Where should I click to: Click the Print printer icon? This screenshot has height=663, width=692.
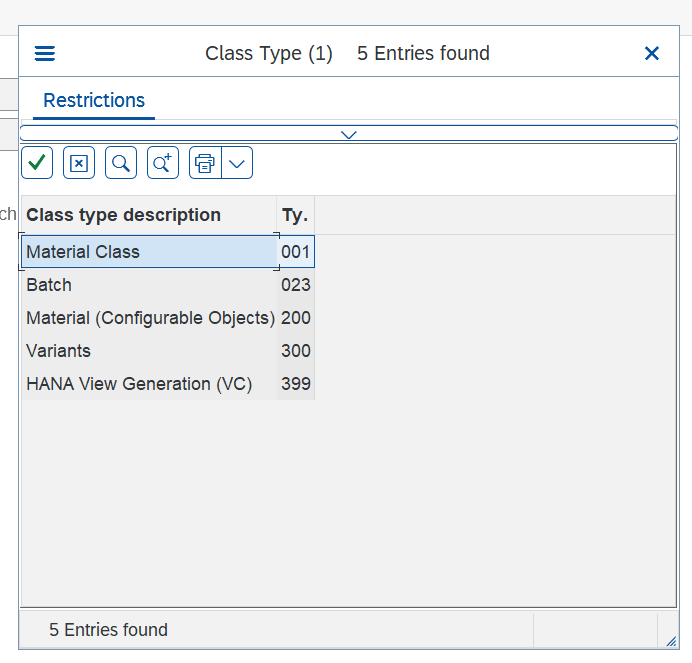pos(205,162)
